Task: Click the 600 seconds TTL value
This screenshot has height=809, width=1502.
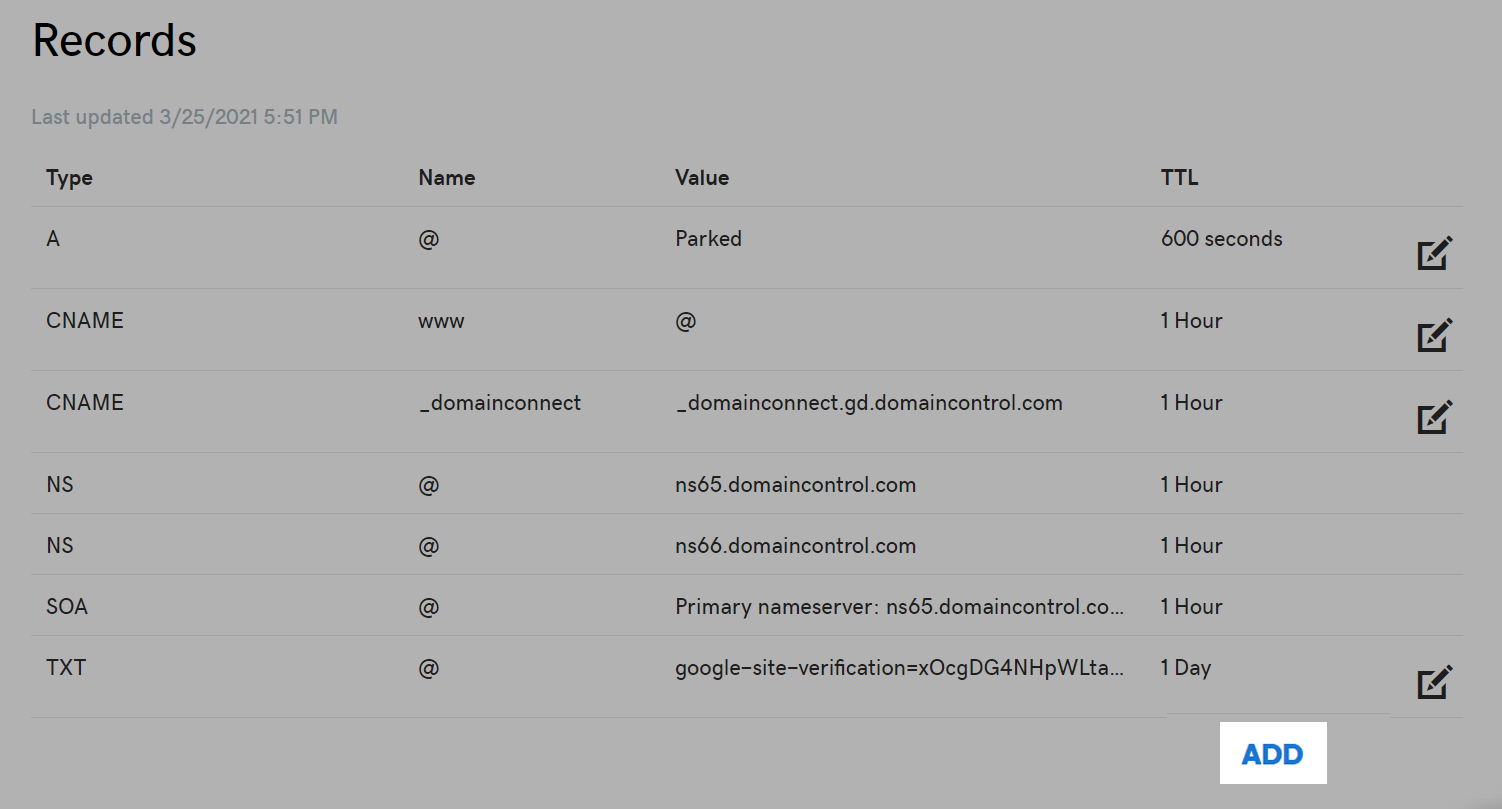Action: pos(1221,239)
